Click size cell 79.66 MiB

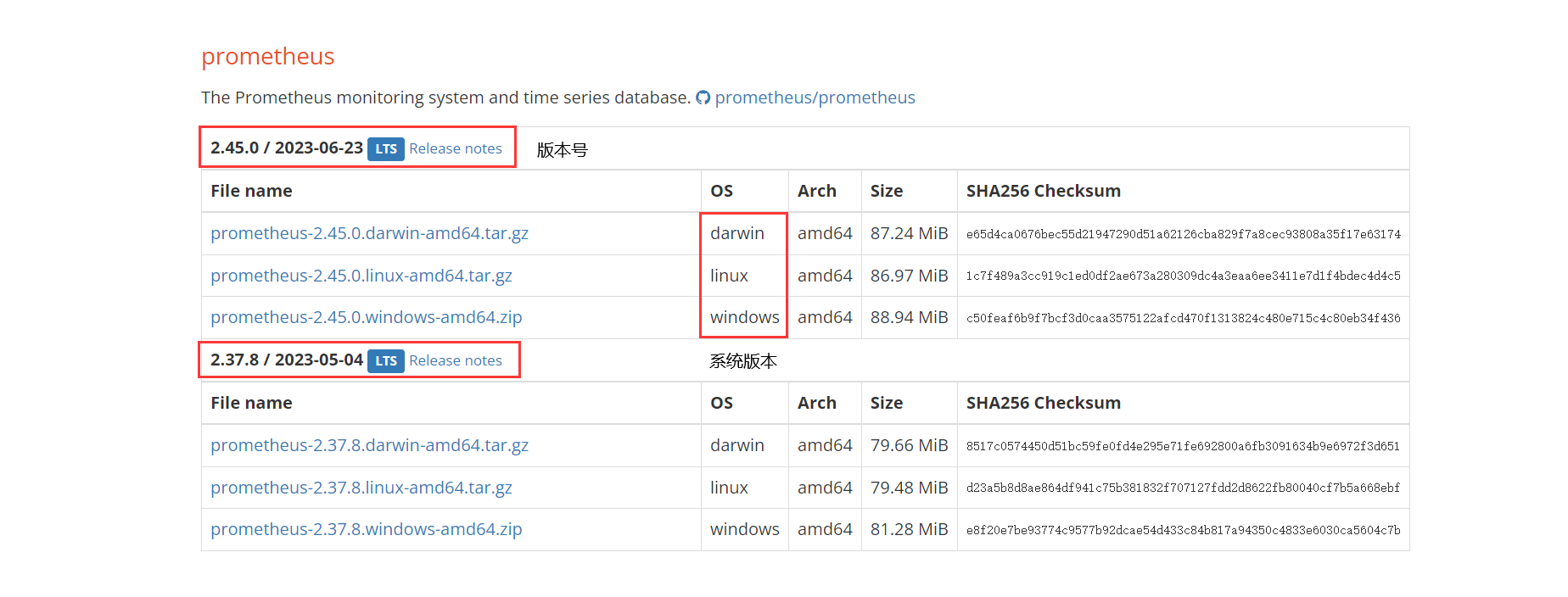909,445
